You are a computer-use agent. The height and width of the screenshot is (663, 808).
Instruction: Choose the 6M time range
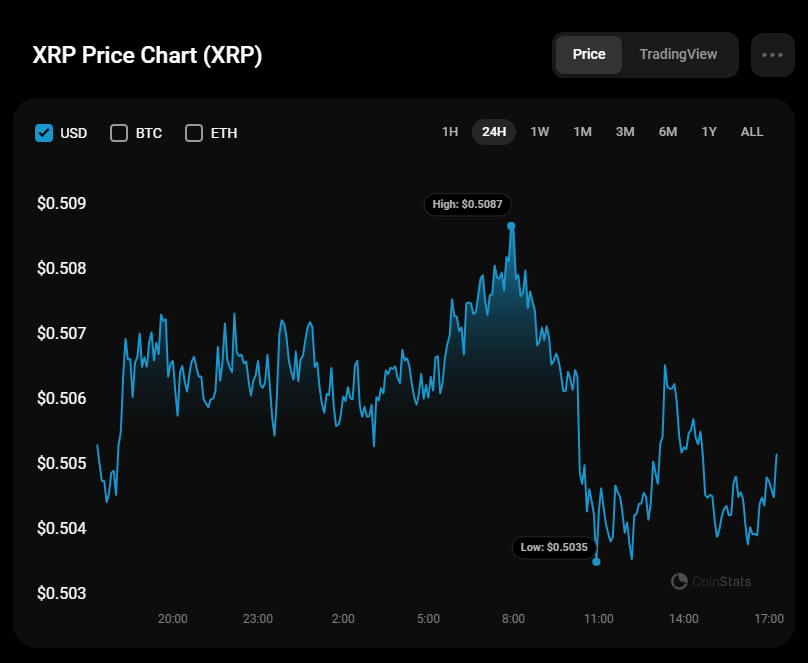[x=668, y=132]
